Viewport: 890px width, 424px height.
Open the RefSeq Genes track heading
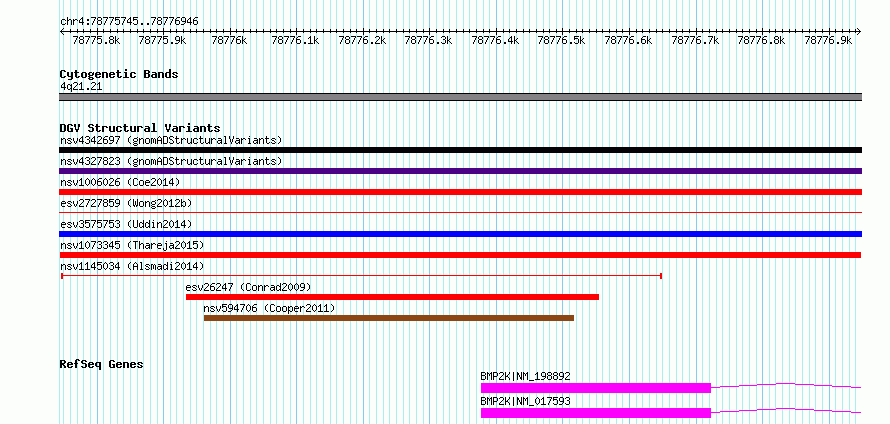pyautogui.click(x=102, y=364)
